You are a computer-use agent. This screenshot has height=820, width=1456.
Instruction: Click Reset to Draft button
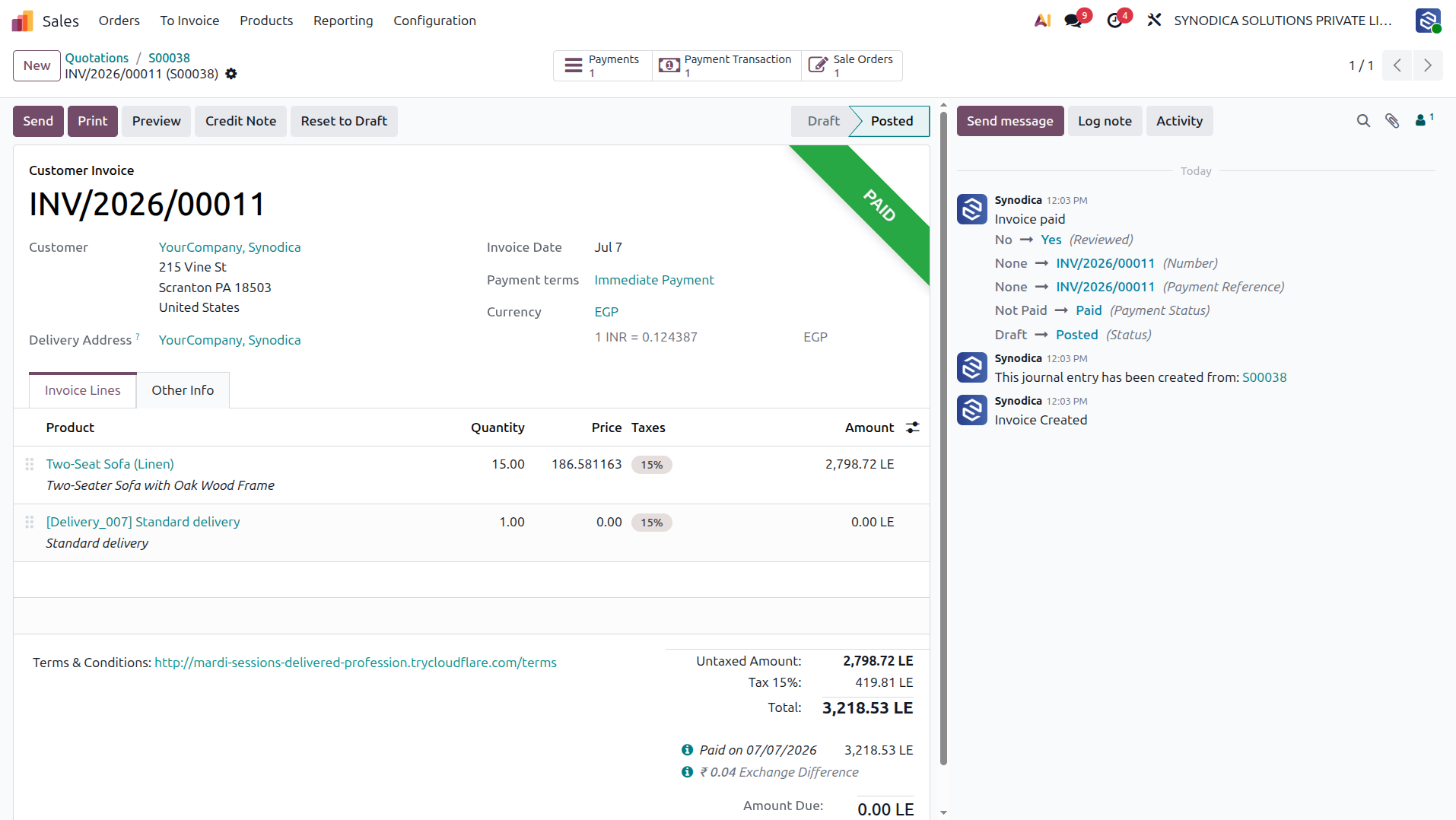(344, 121)
